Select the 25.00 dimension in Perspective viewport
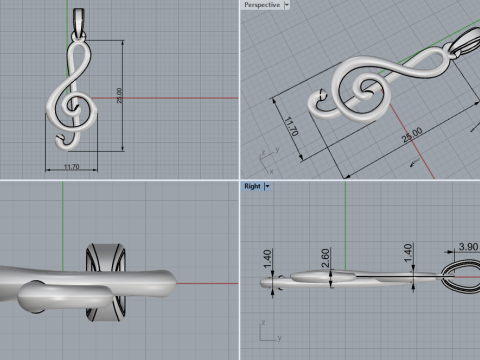 point(412,135)
